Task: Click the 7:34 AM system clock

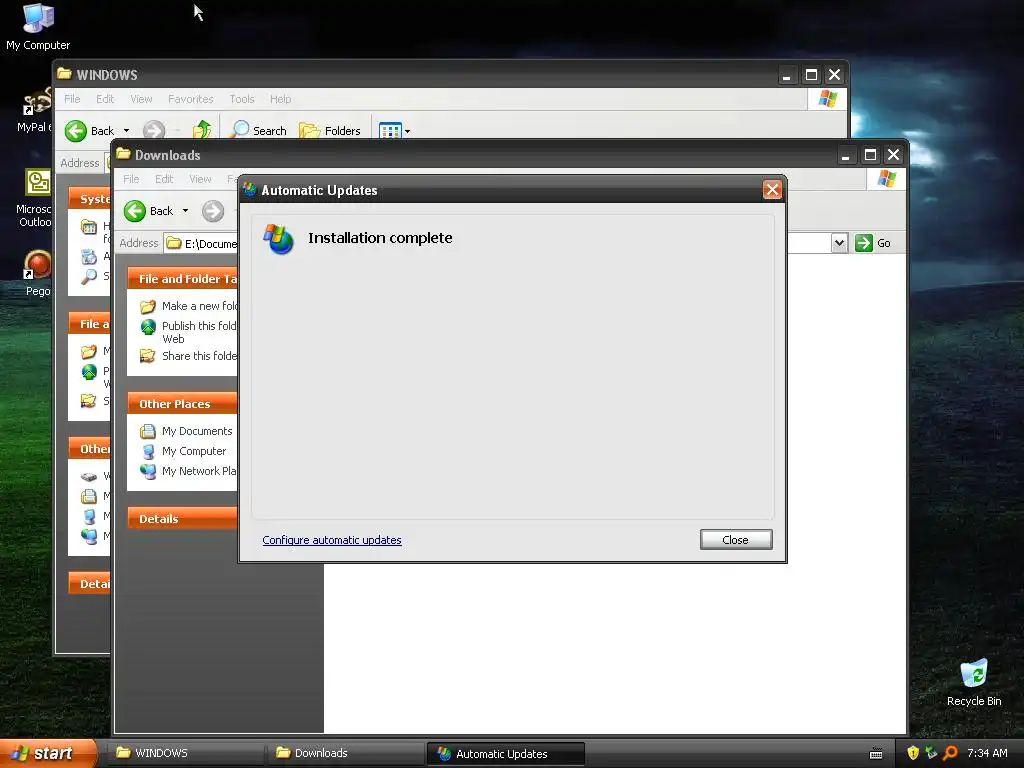Action: 987,753
